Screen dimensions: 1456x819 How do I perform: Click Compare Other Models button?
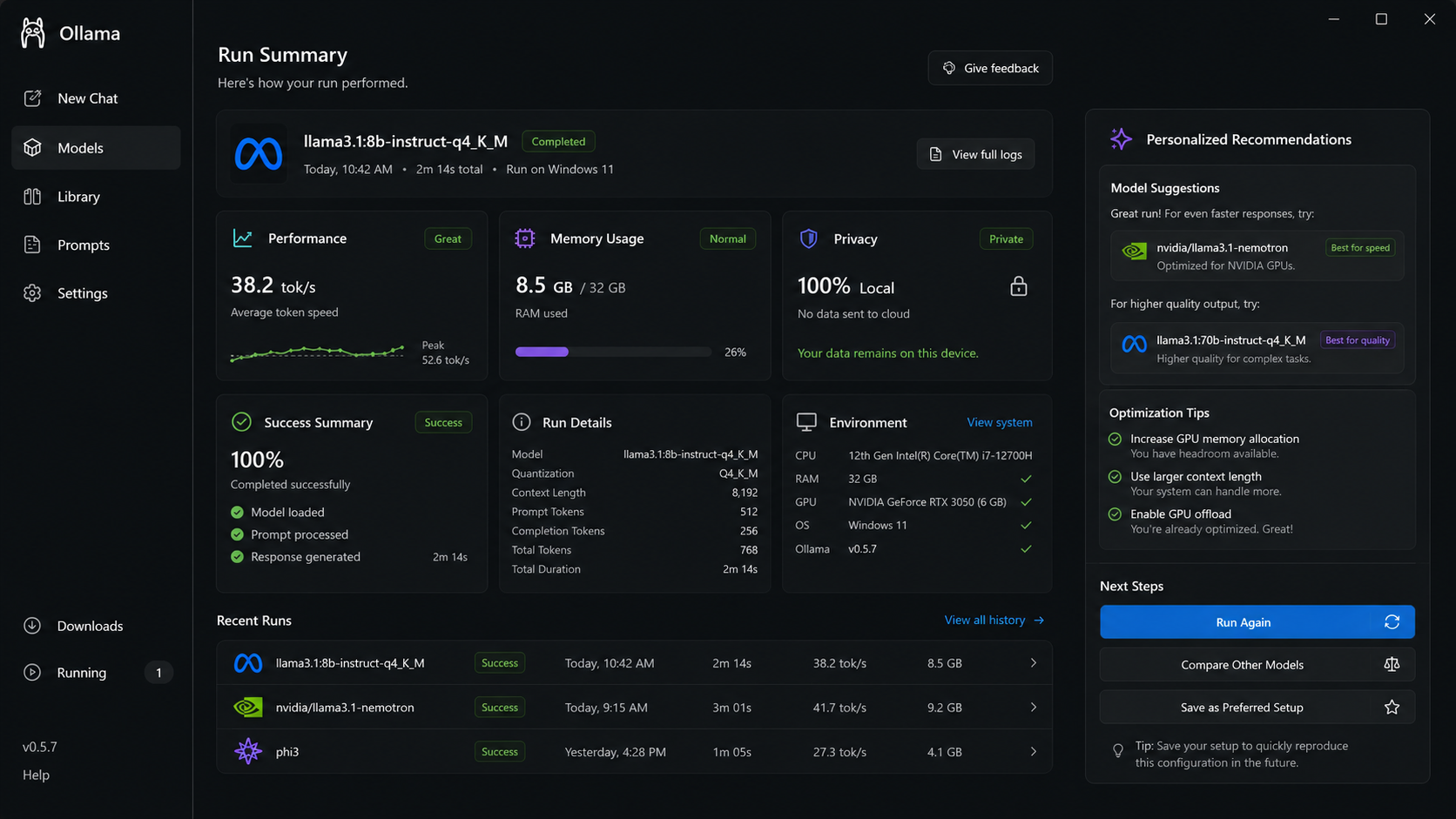1257,664
